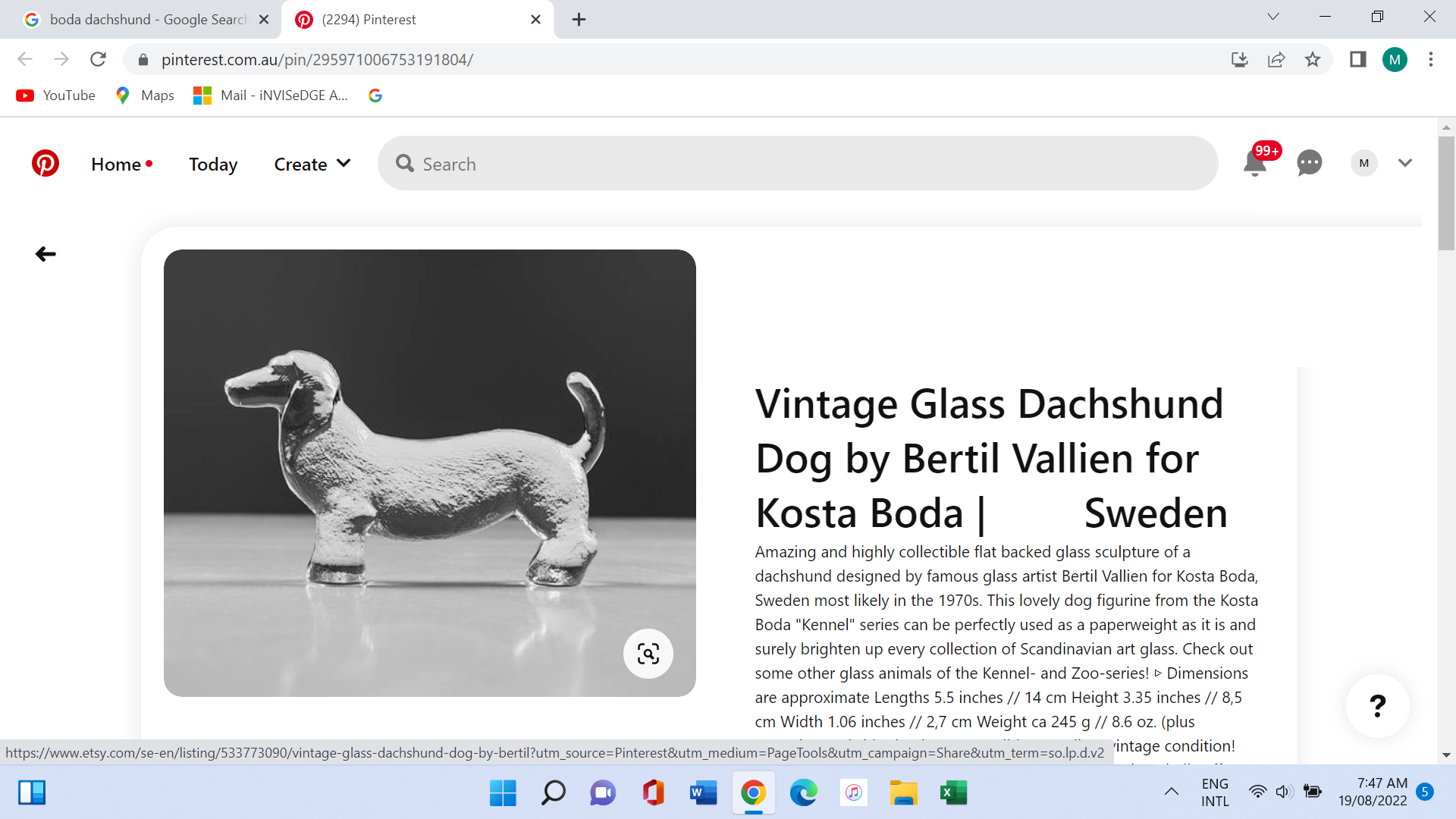The width and height of the screenshot is (1456, 819).
Task: Select the Today menu item
Action: click(213, 164)
